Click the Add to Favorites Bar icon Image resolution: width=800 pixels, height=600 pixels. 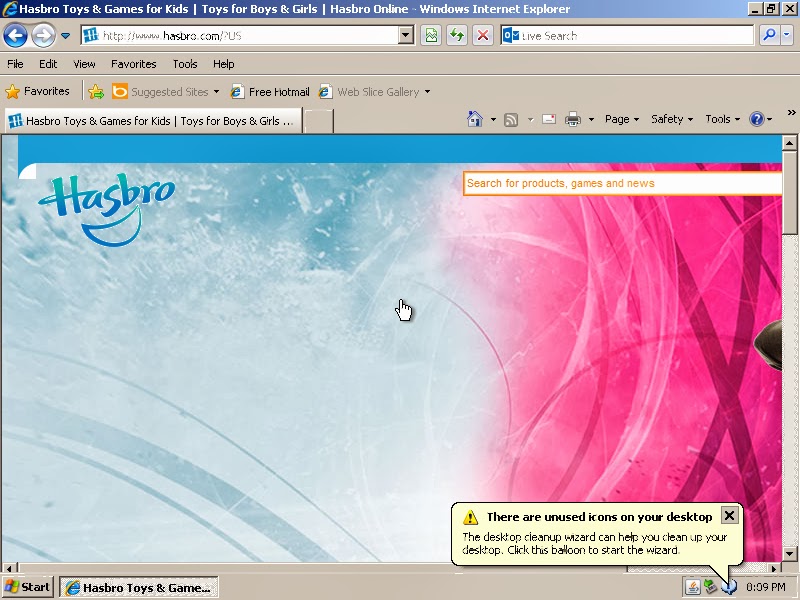pos(96,92)
